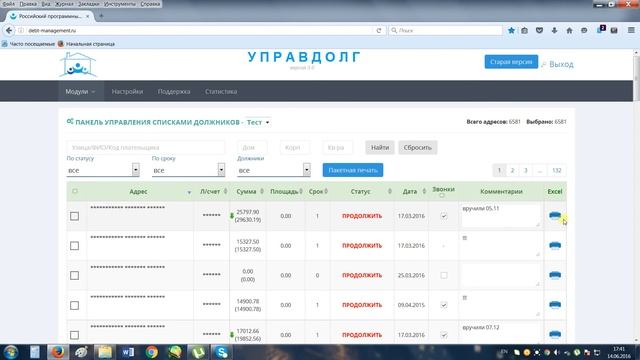
Task: Sort table by Адрес column
Action: tap(138, 191)
